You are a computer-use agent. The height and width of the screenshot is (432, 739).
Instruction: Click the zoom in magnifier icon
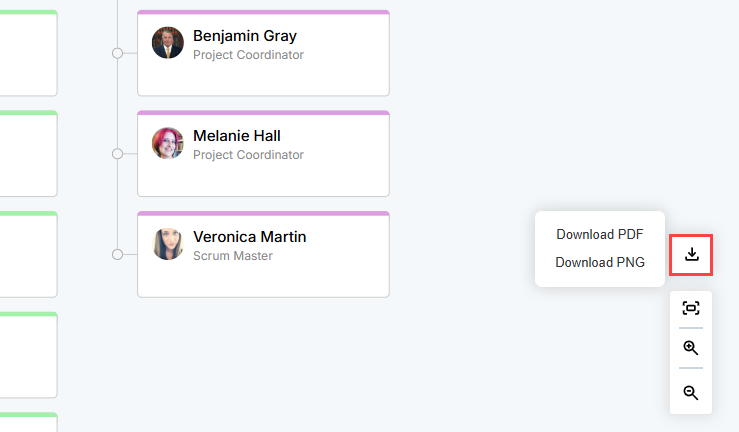(691, 348)
